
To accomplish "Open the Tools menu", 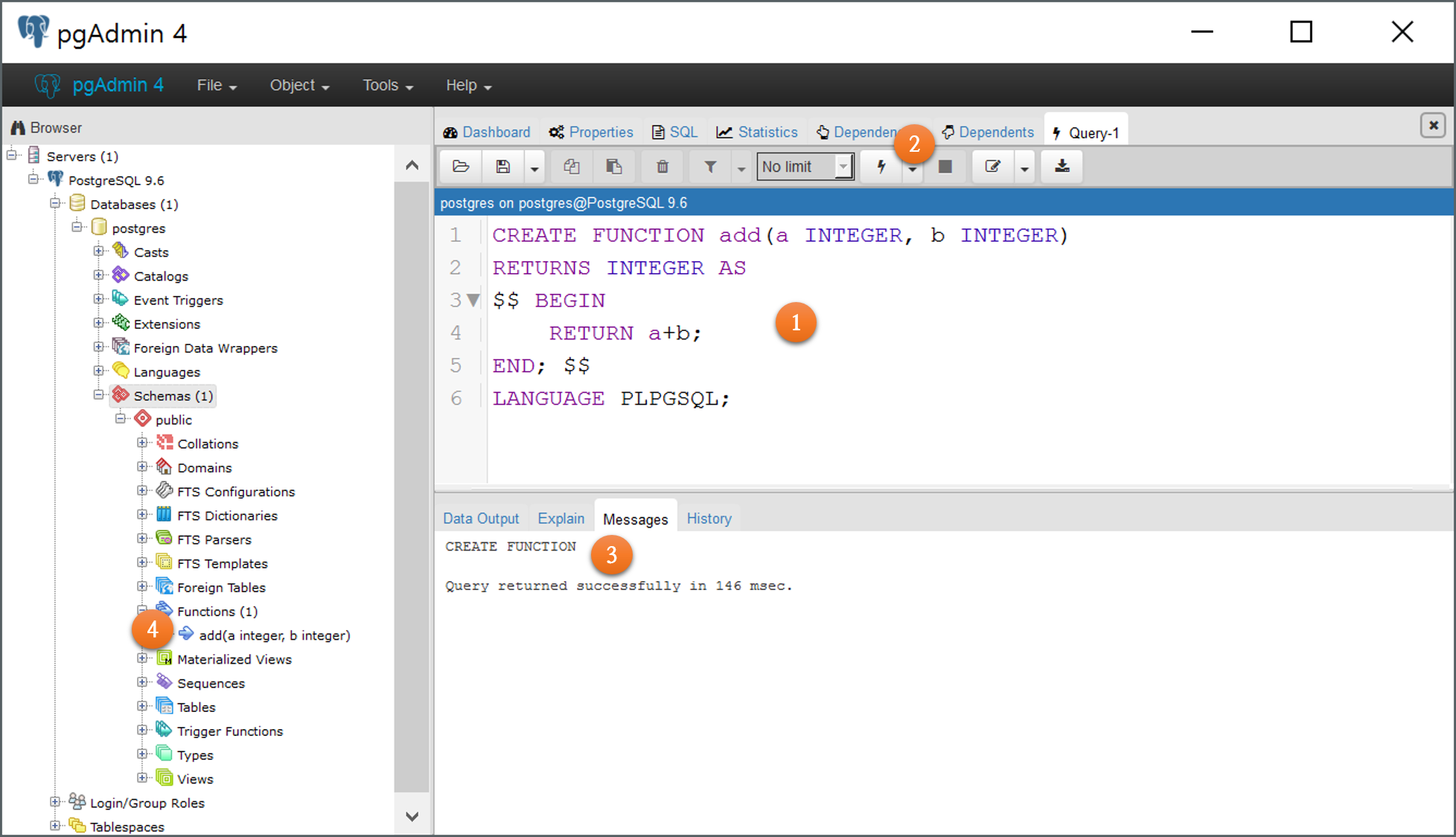I will coord(388,86).
